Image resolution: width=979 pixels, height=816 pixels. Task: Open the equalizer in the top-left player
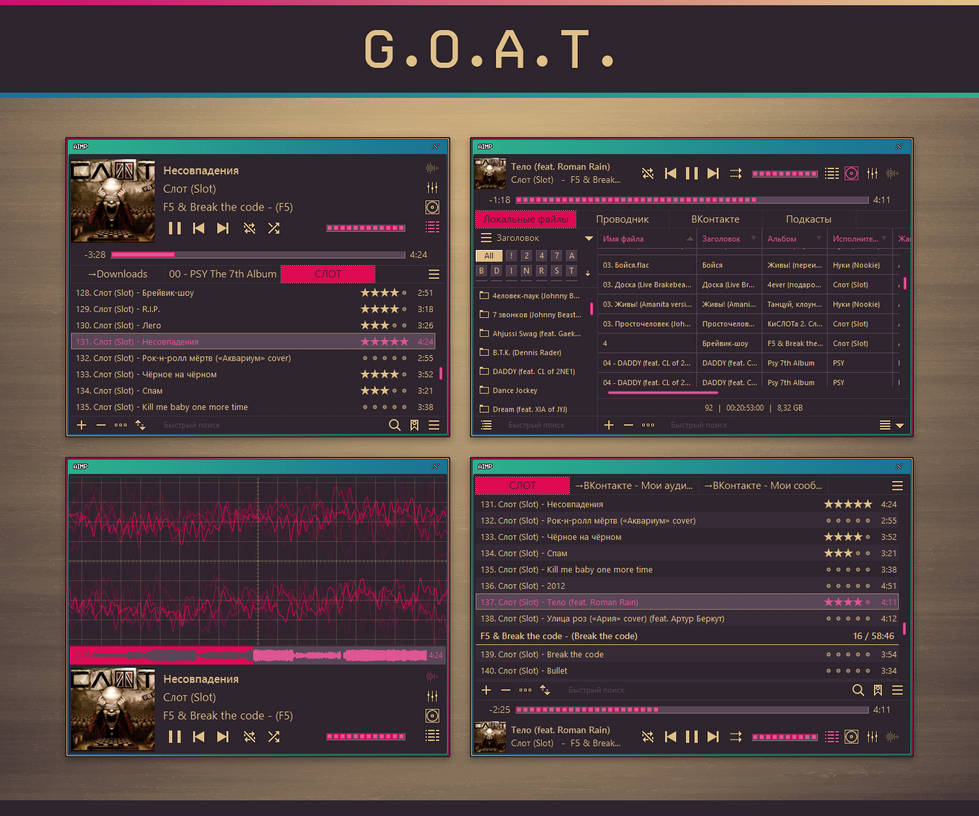[432, 188]
